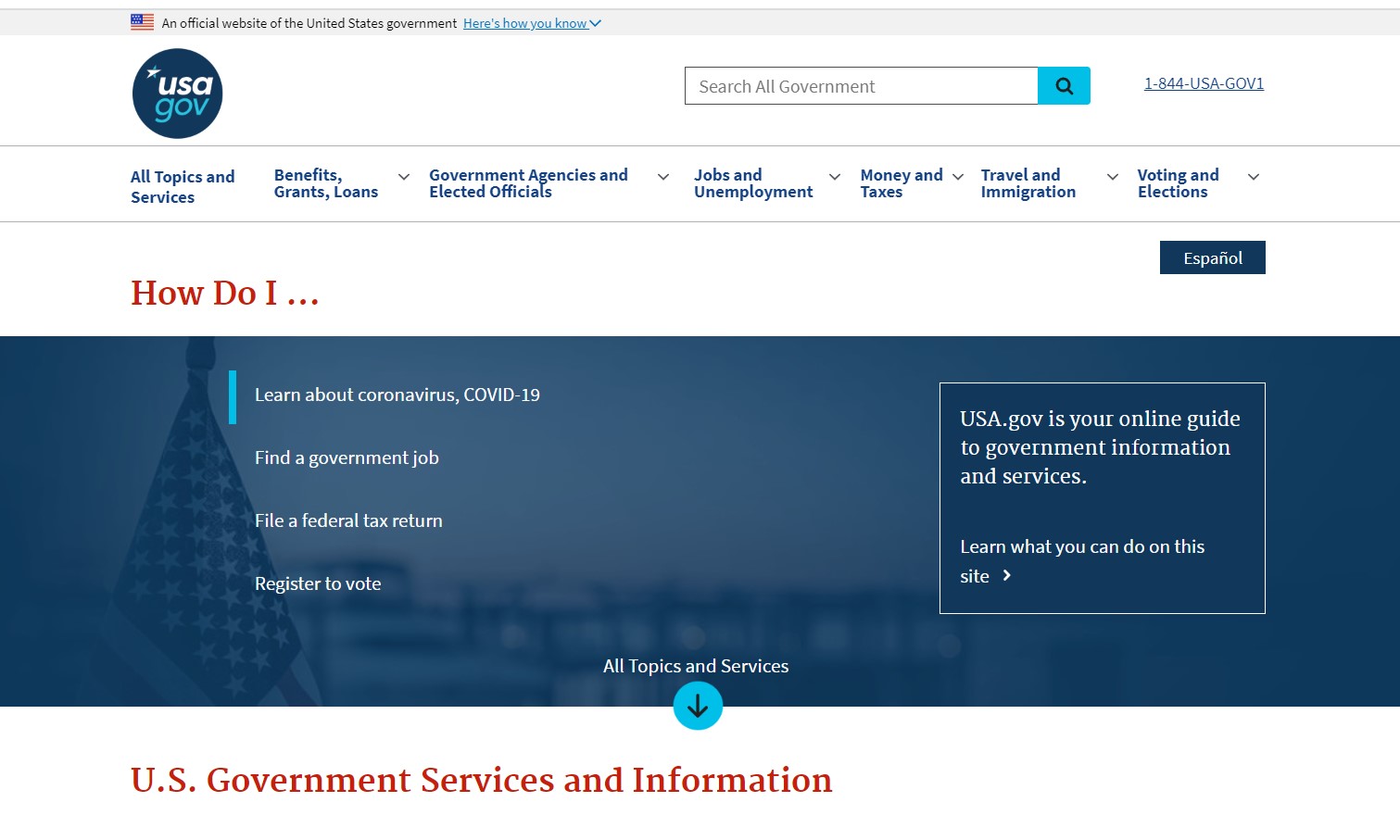The width and height of the screenshot is (1400, 840).
Task: Call link 1-844-USA-GOV1
Action: (1204, 83)
